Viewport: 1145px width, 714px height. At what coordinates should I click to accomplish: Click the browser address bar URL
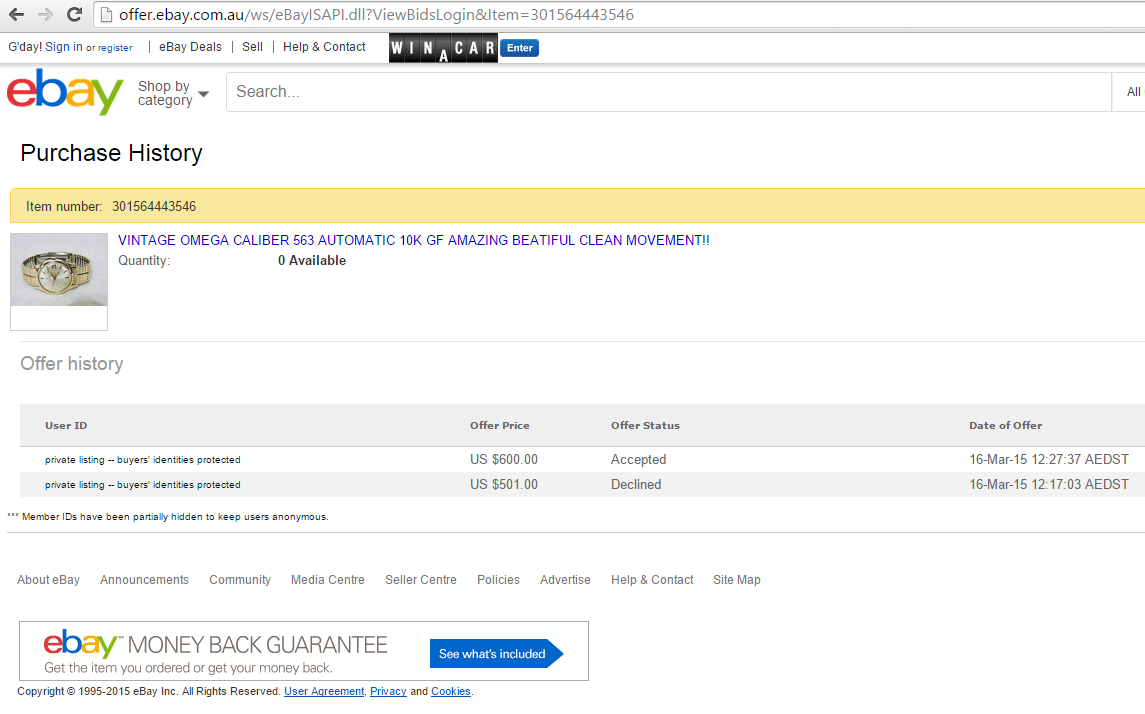pos(376,15)
